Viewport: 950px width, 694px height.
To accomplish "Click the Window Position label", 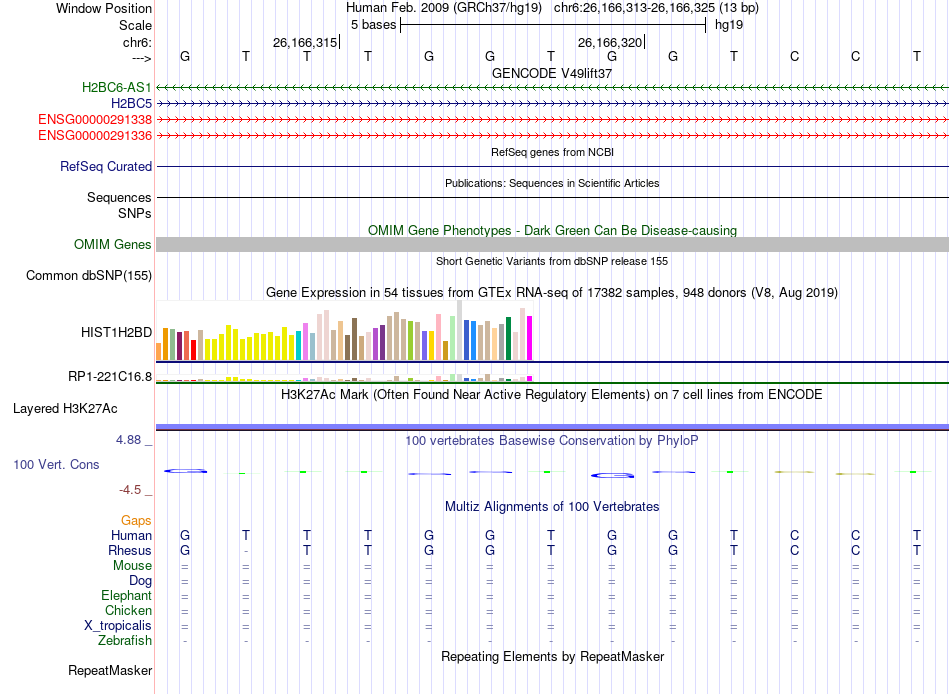I will [x=104, y=8].
